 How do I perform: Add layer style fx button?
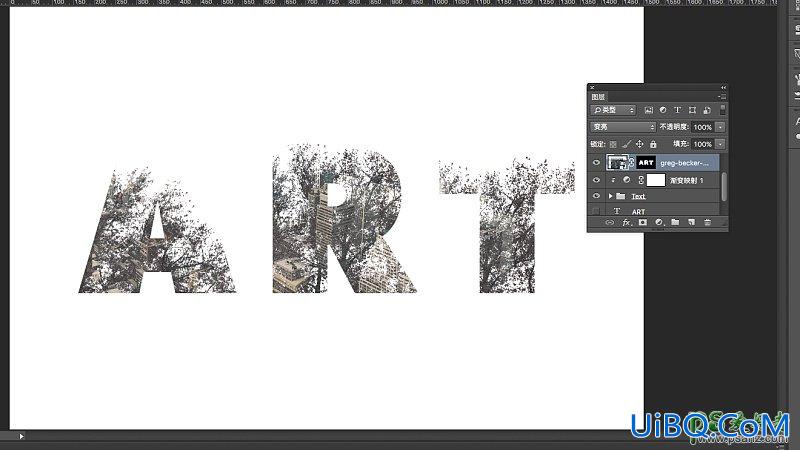(626, 222)
